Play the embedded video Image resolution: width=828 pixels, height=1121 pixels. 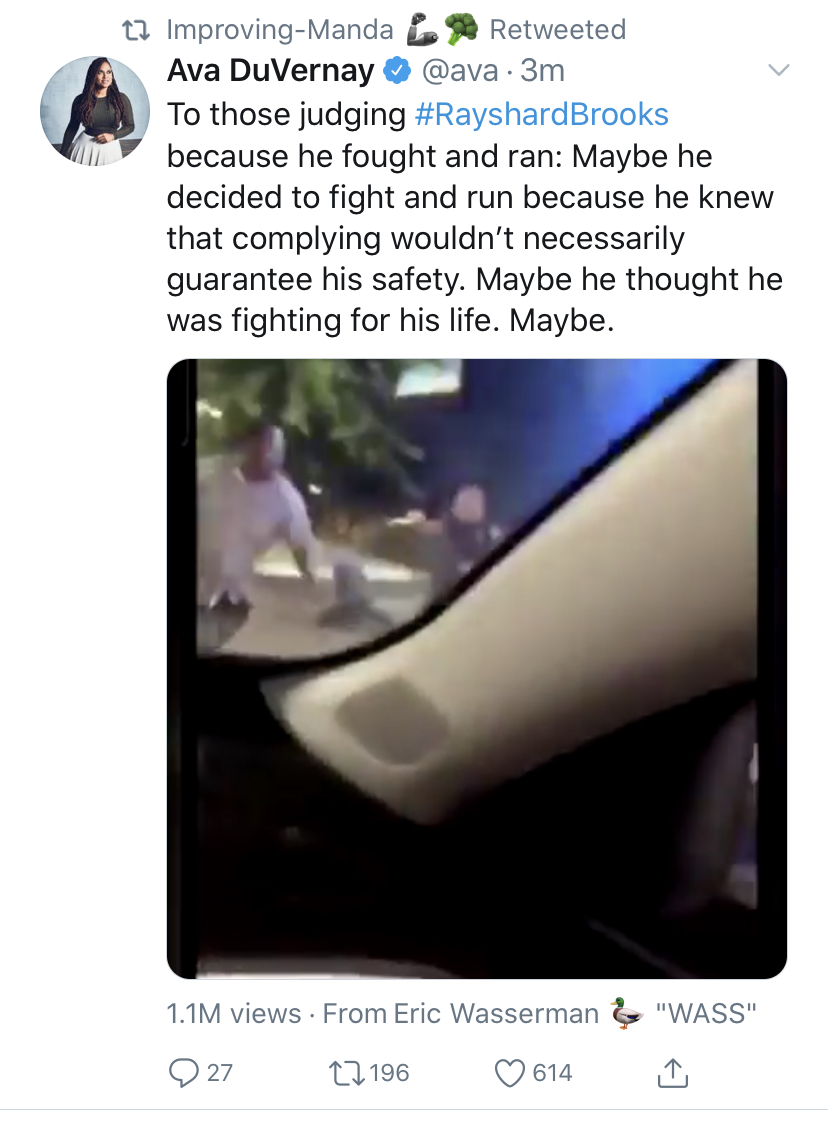(476, 668)
